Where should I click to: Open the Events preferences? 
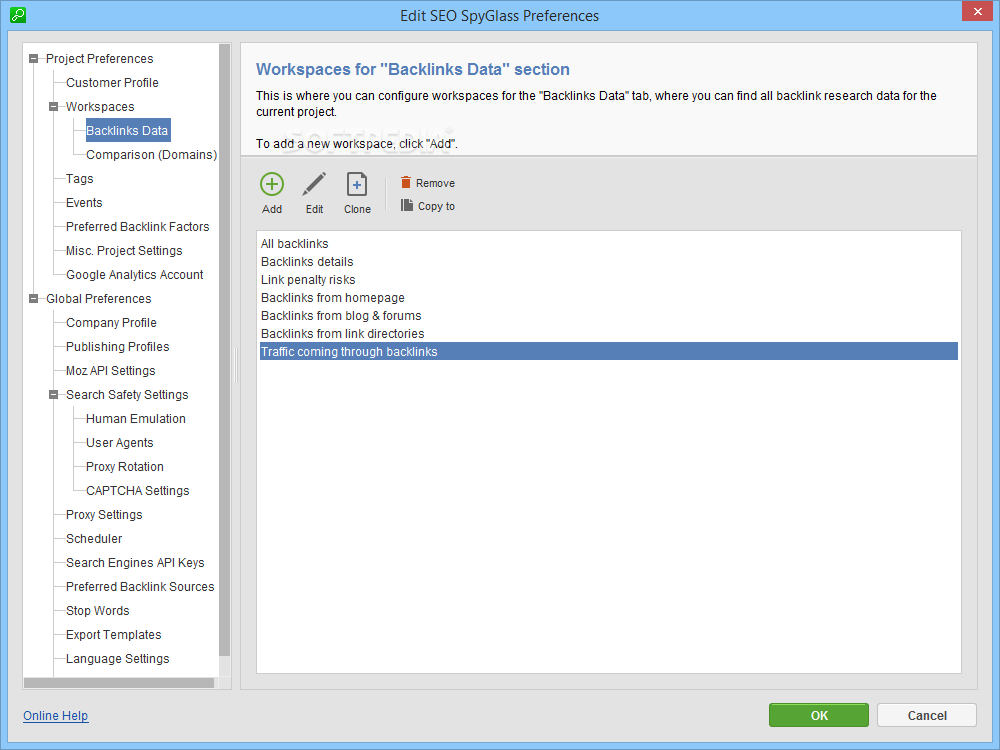tap(84, 203)
